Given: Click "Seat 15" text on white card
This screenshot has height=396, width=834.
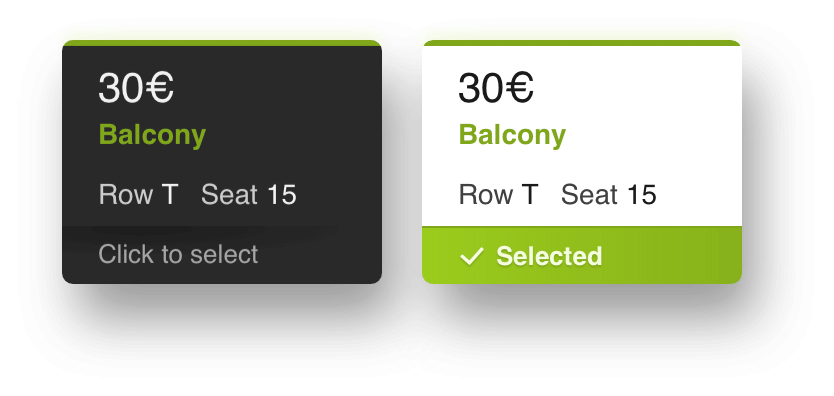Looking at the screenshot, I should pyautogui.click(x=609, y=195).
